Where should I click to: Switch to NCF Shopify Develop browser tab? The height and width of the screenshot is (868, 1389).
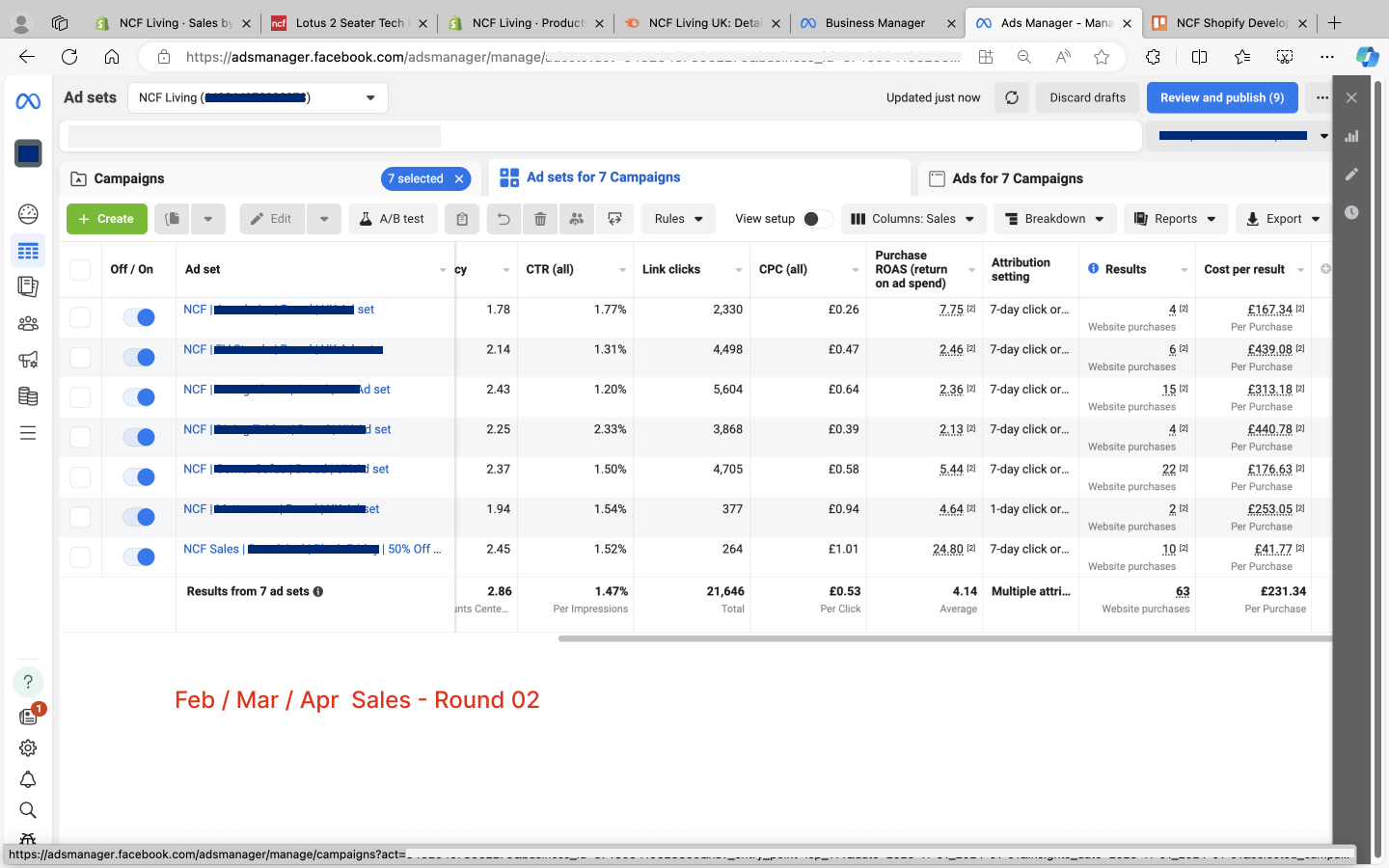point(1232,22)
